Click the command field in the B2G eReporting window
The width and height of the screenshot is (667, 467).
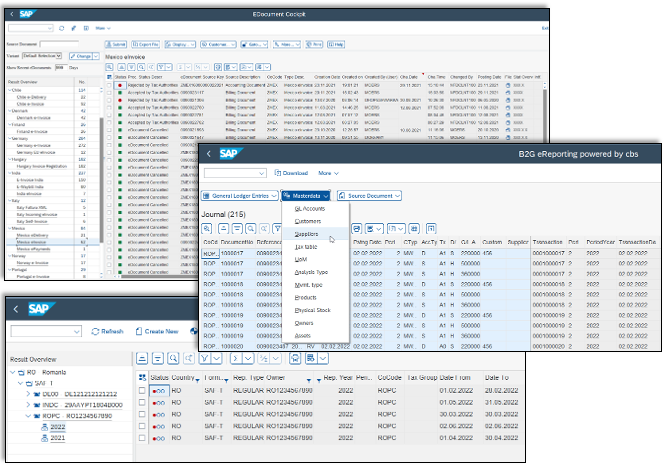click(x=235, y=173)
